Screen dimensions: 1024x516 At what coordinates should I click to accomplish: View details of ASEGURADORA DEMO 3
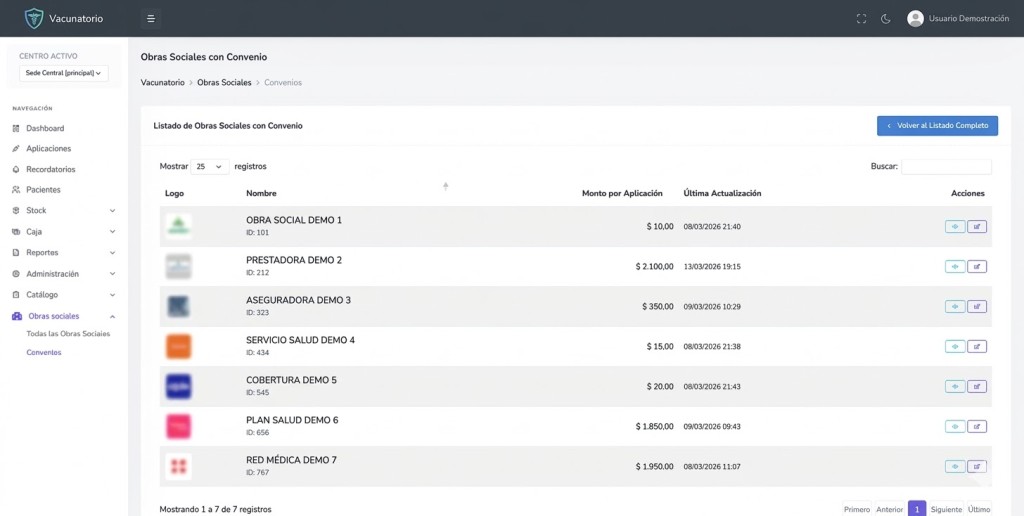(955, 307)
